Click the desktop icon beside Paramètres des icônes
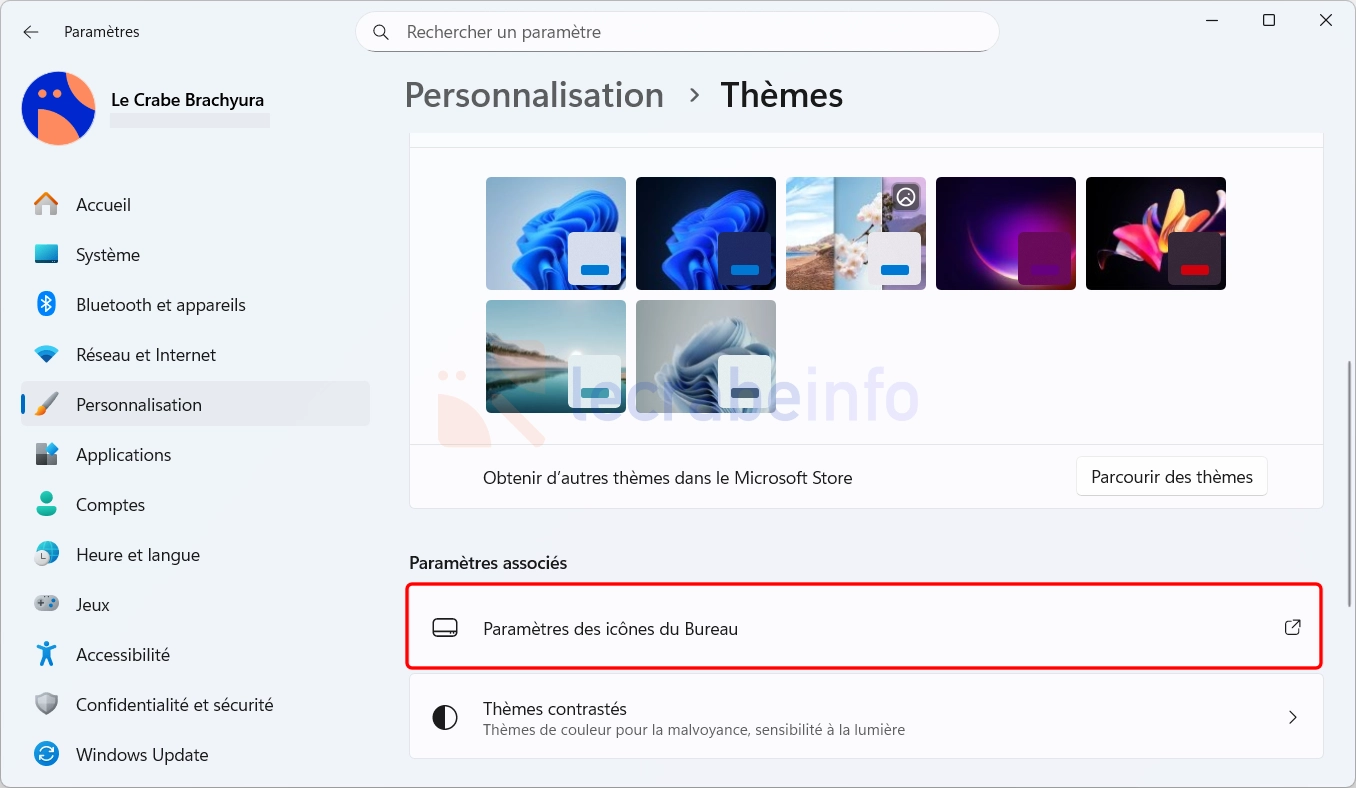Screen dimensions: 1356x788 tap(445, 628)
